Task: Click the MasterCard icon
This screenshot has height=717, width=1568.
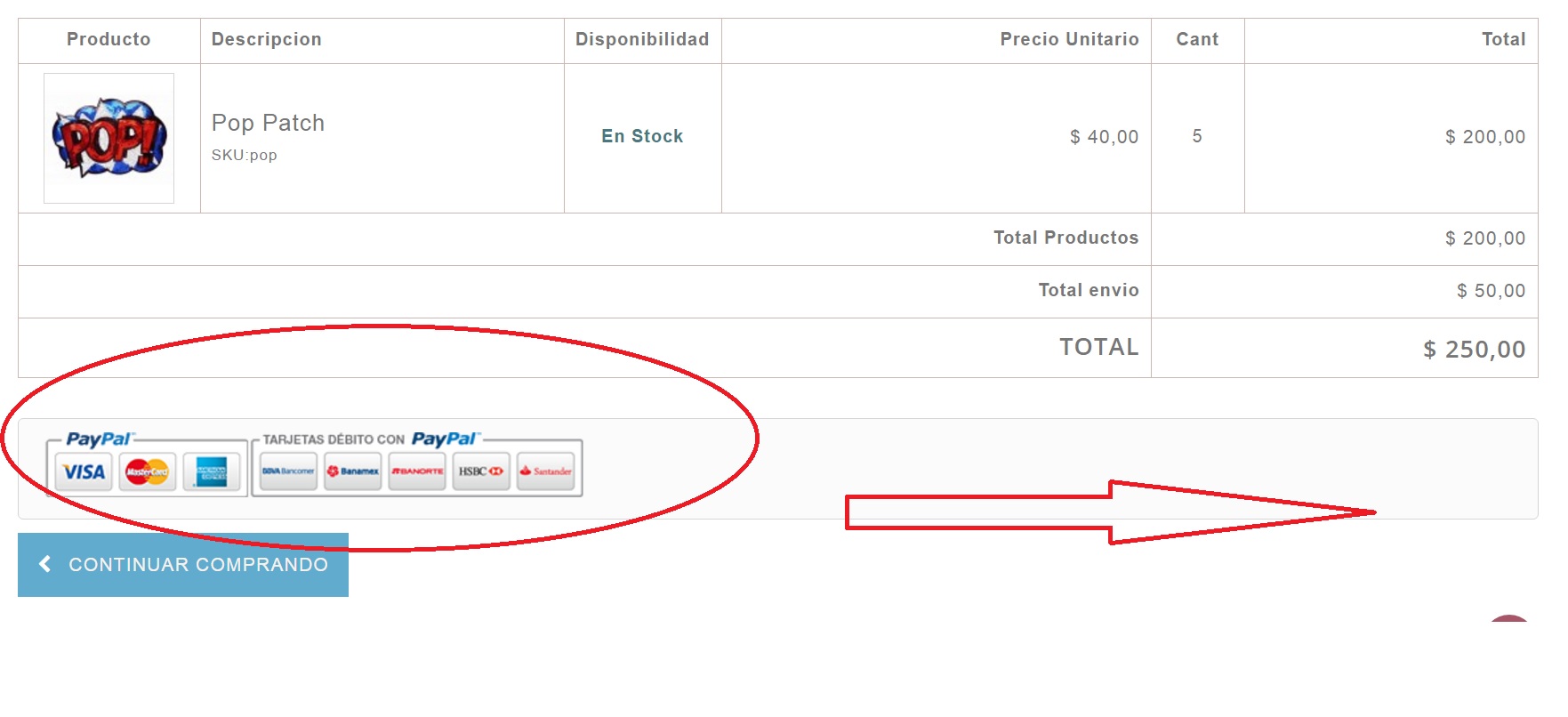Action: tap(148, 471)
